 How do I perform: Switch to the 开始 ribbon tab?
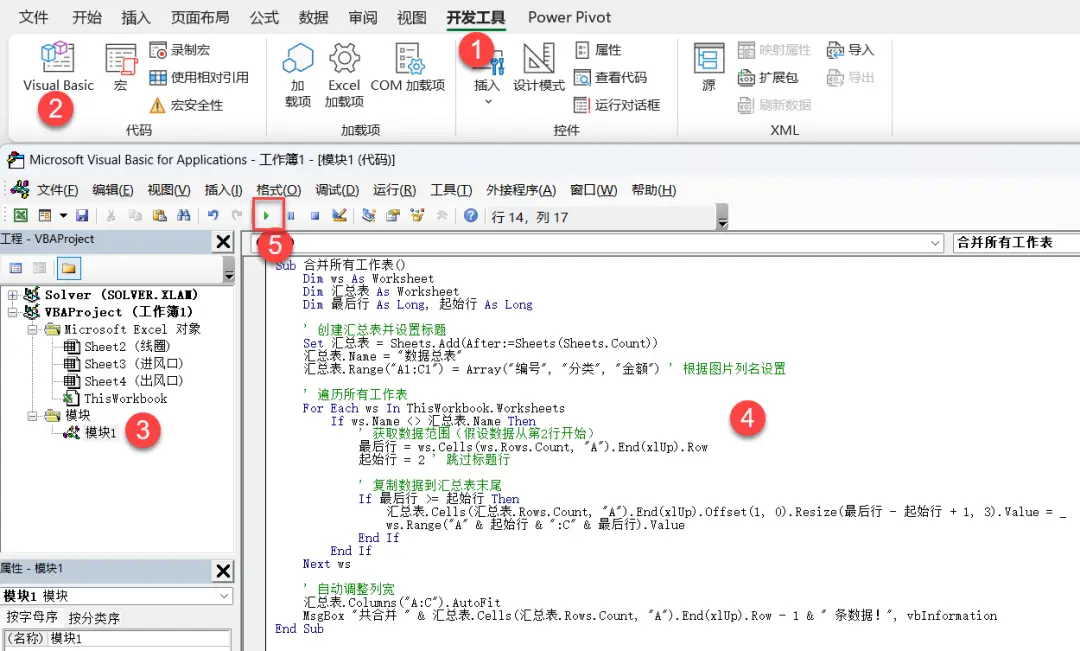coord(87,17)
